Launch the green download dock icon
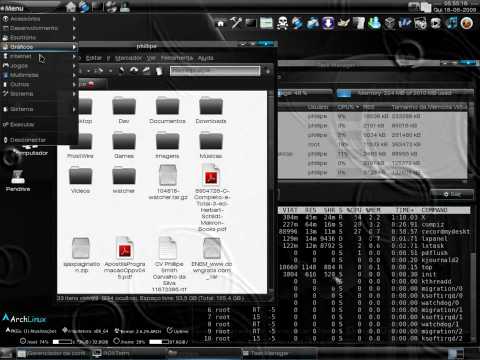The height and width of the screenshot is (360, 480). tap(374, 23)
